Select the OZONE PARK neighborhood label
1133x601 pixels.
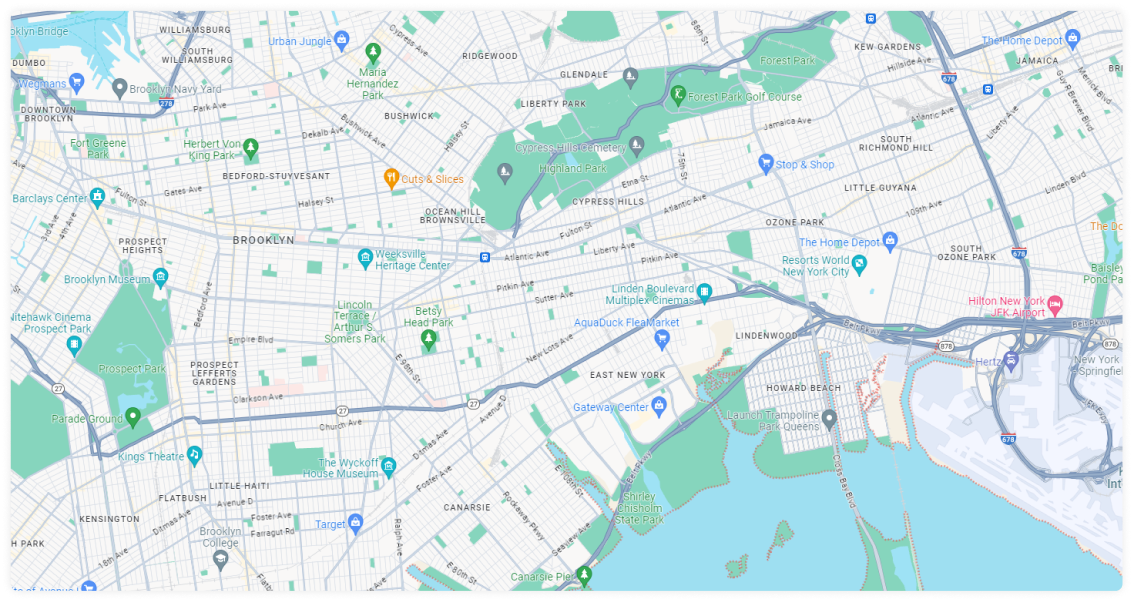point(795,222)
